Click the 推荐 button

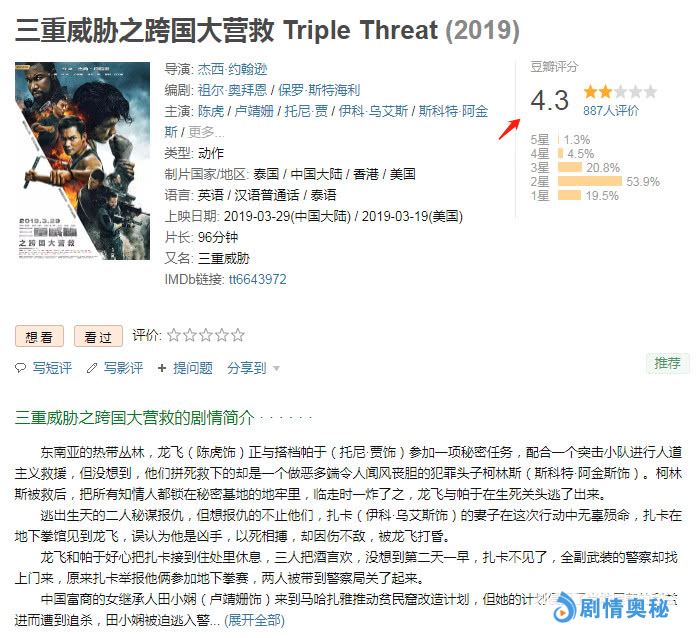click(x=667, y=364)
